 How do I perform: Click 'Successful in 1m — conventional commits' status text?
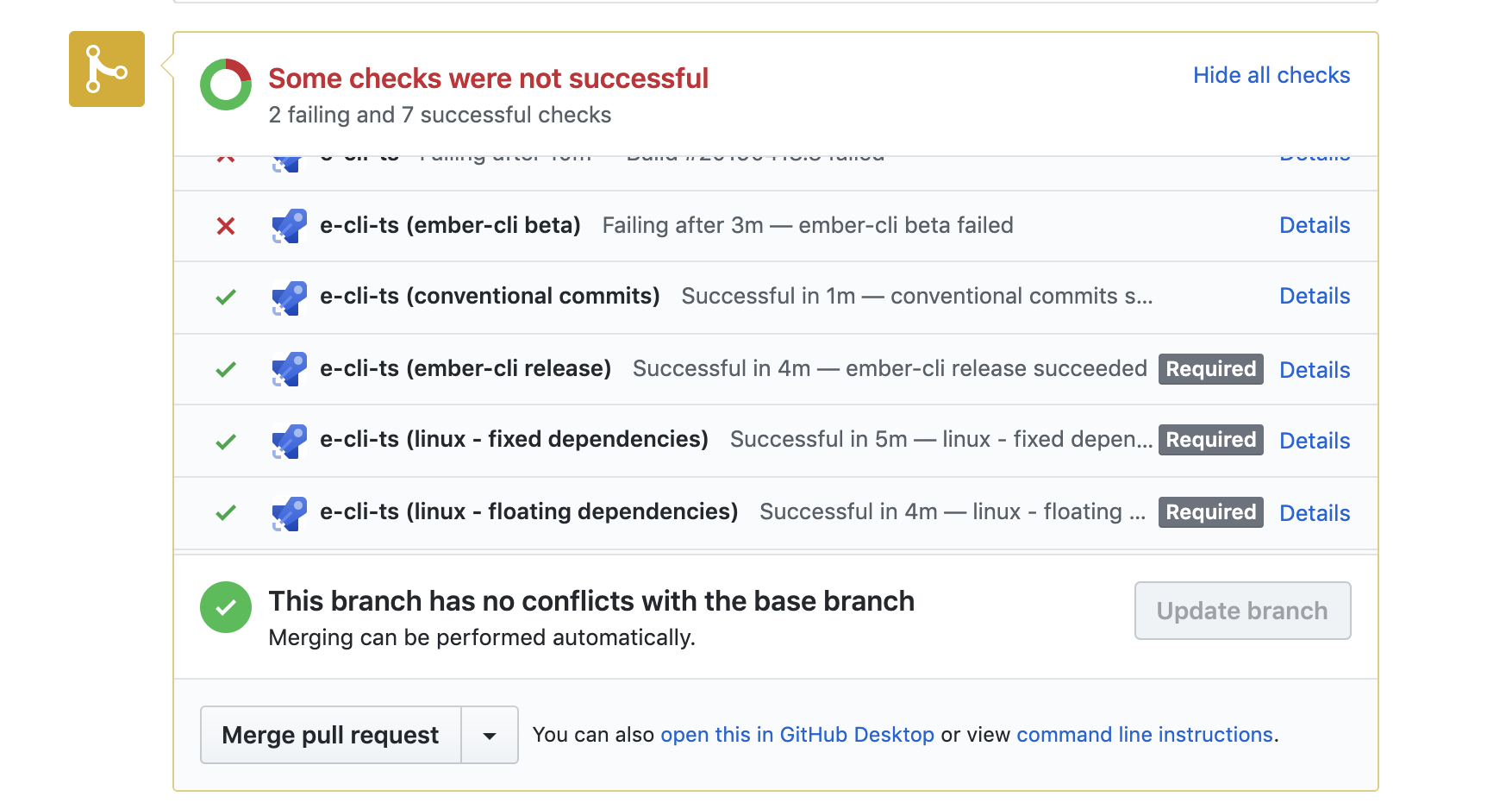(x=916, y=296)
